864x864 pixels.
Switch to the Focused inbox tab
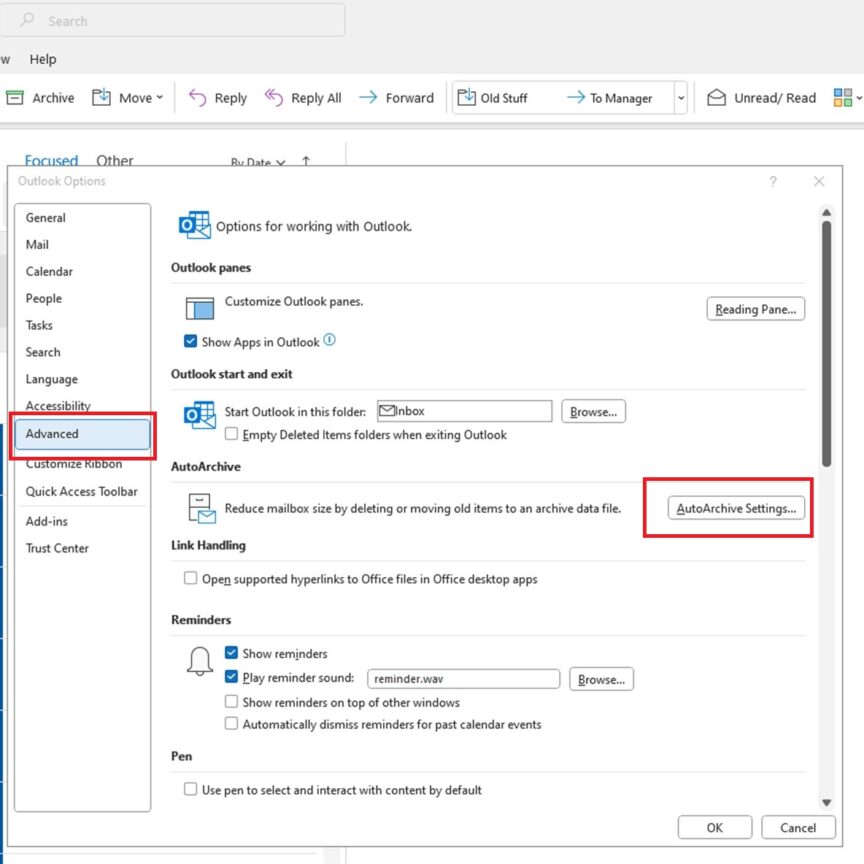51,160
